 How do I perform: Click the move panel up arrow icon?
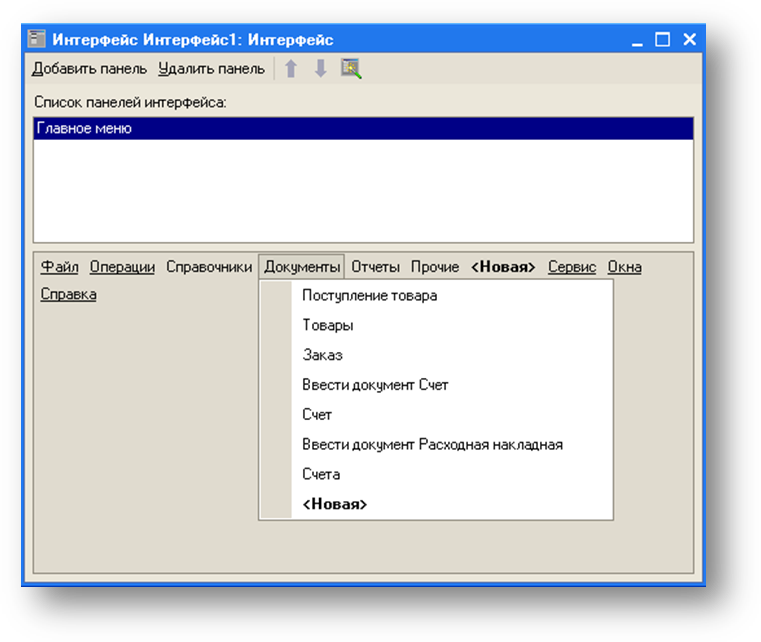click(x=291, y=68)
